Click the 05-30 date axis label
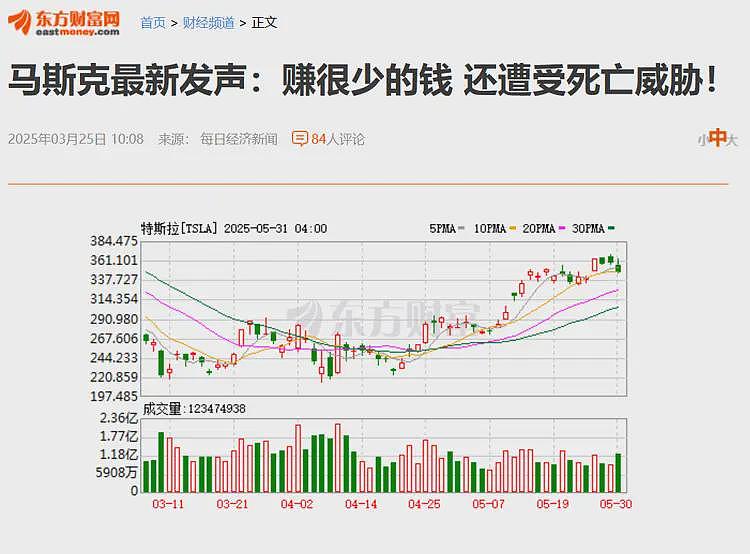This screenshot has height=554, width=750. click(616, 504)
